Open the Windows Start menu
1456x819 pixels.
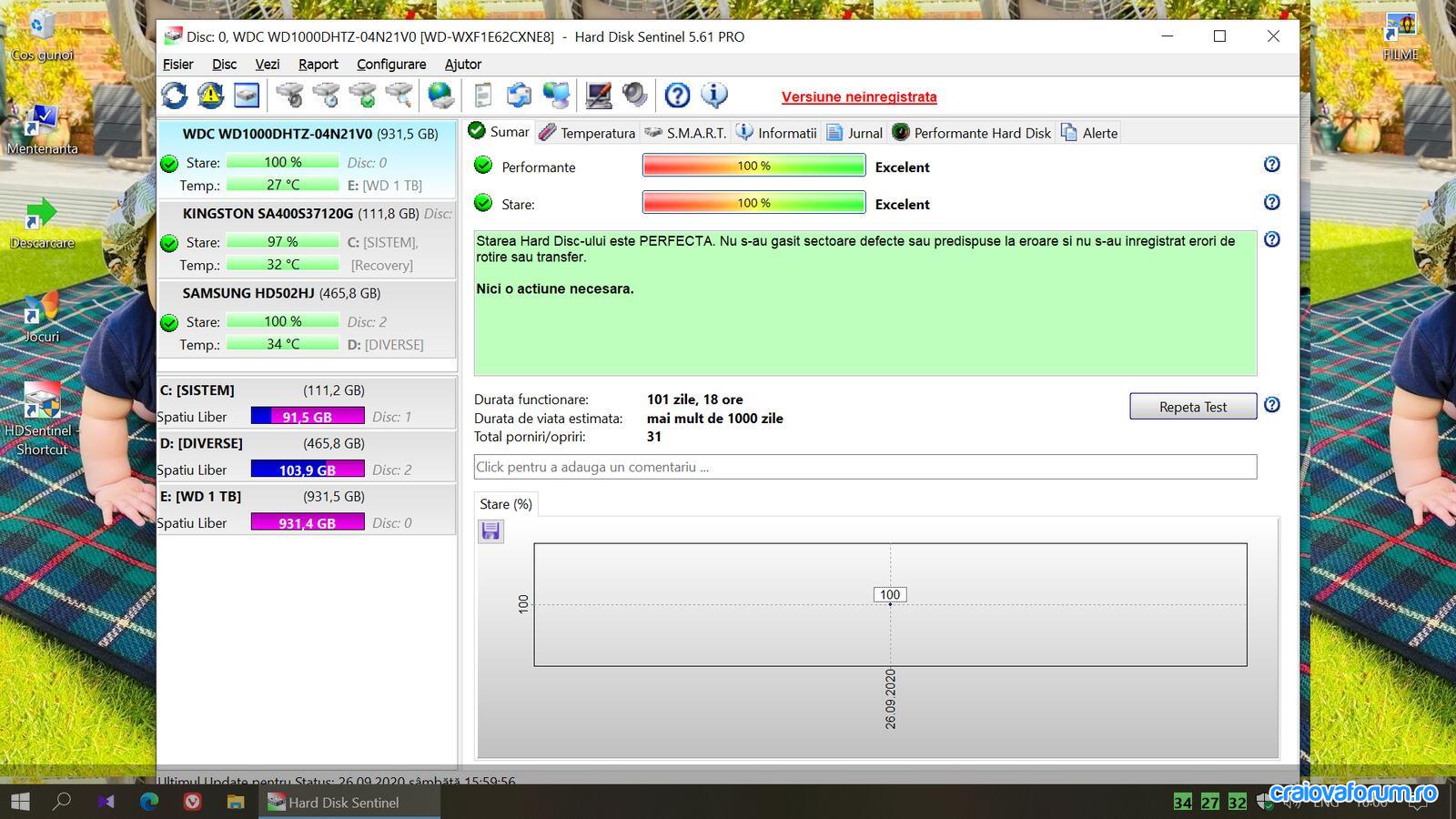[20, 802]
